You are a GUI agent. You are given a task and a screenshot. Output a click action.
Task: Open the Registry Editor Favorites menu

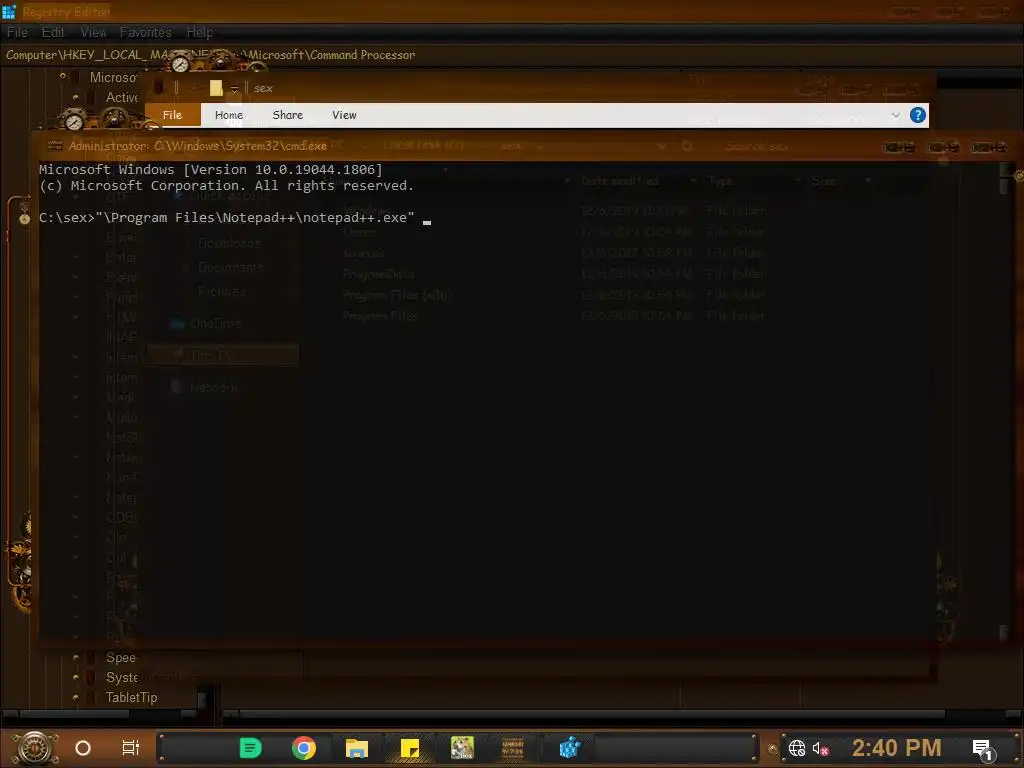click(145, 32)
